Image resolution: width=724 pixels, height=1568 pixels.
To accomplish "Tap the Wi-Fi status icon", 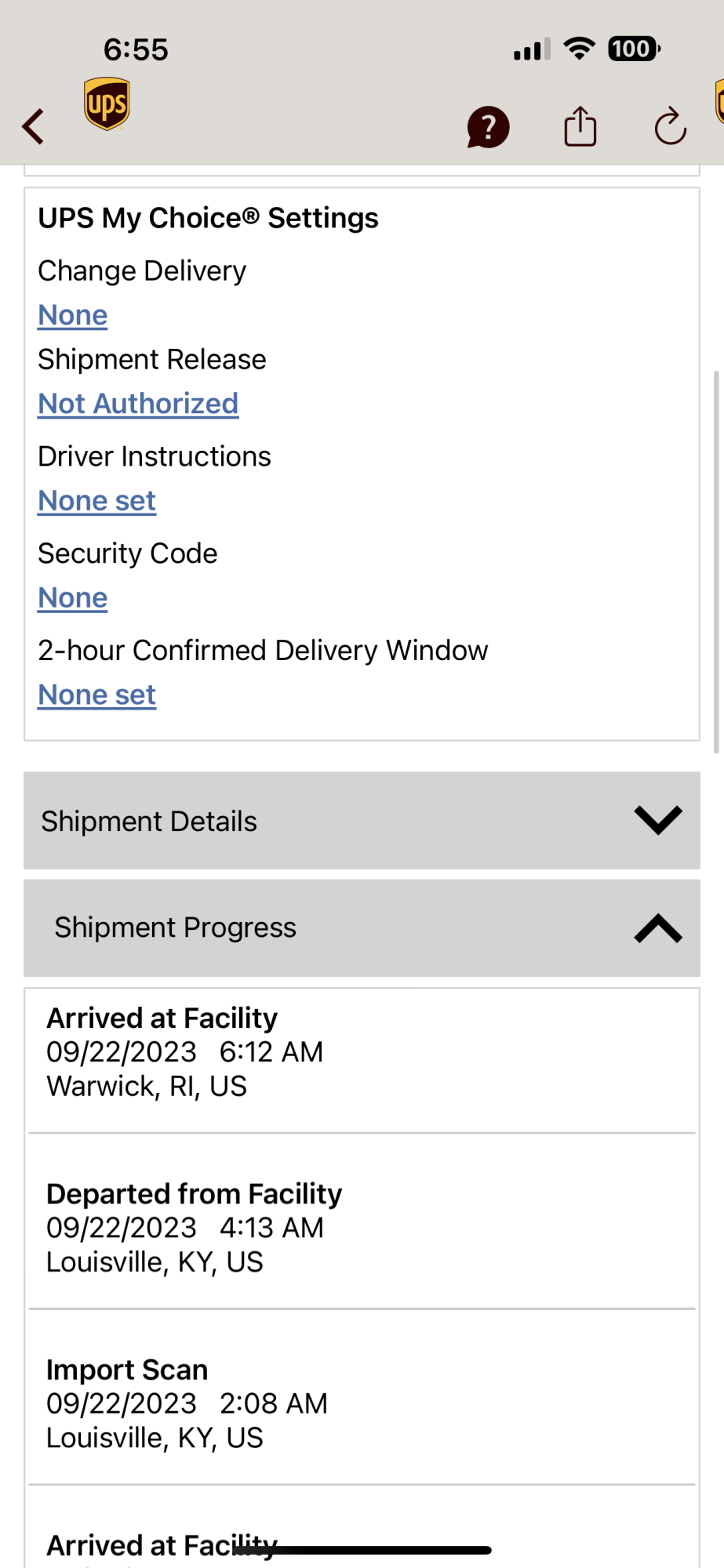I will click(x=580, y=49).
